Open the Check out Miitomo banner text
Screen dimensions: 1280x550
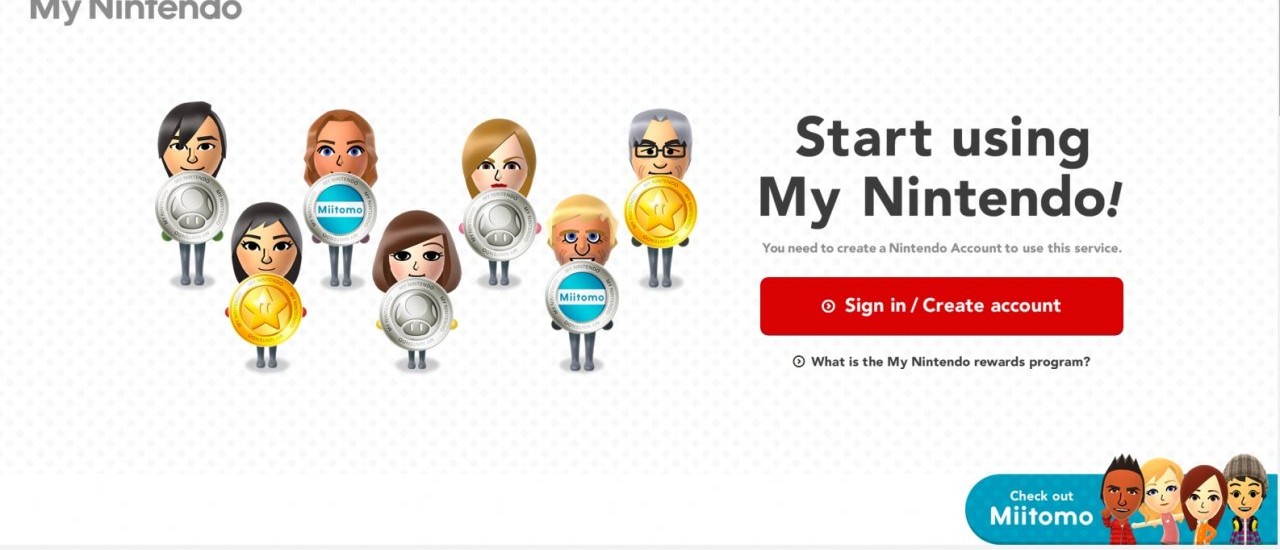(x=1041, y=509)
